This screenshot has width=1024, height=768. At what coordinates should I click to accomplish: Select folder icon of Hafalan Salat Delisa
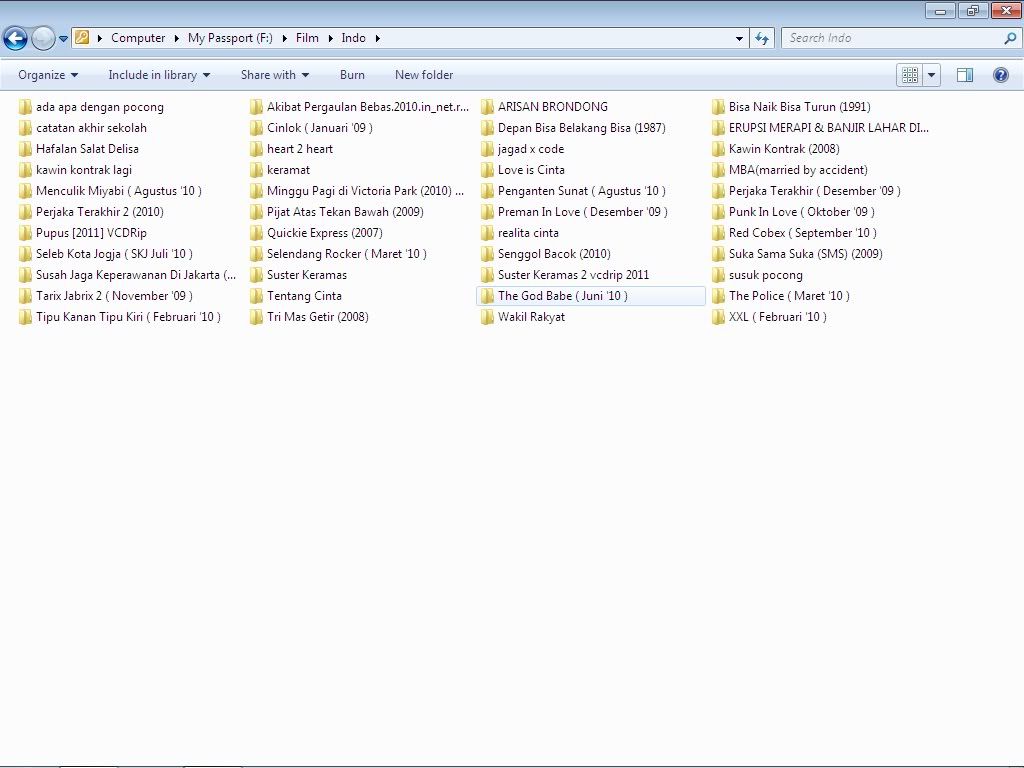click(x=25, y=149)
